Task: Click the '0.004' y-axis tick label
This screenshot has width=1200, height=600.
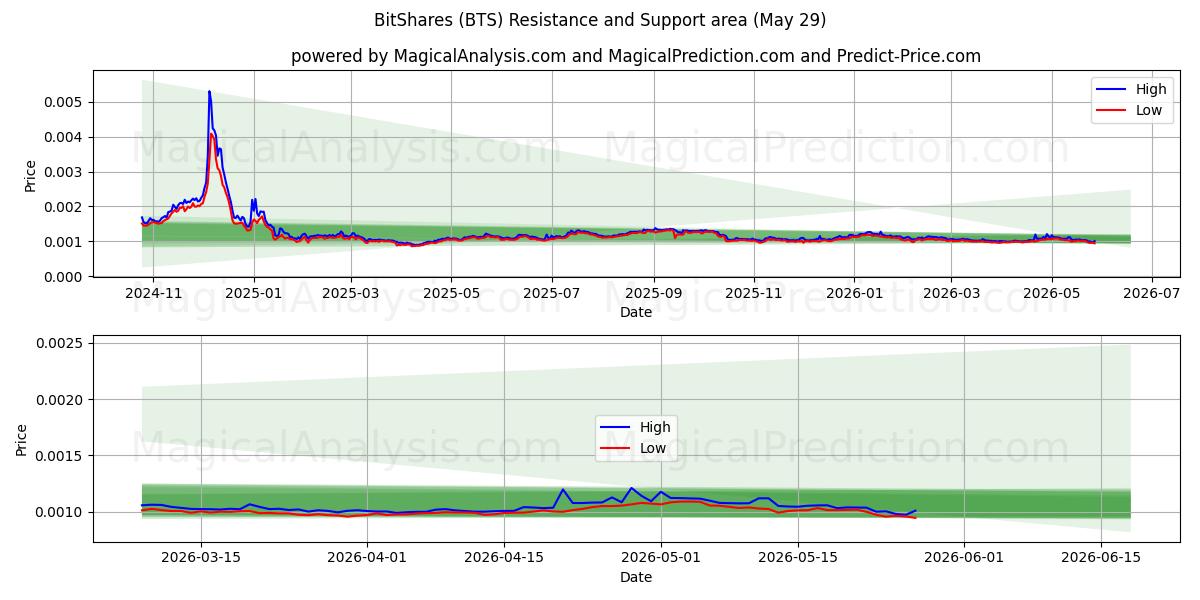Action: (x=65, y=137)
